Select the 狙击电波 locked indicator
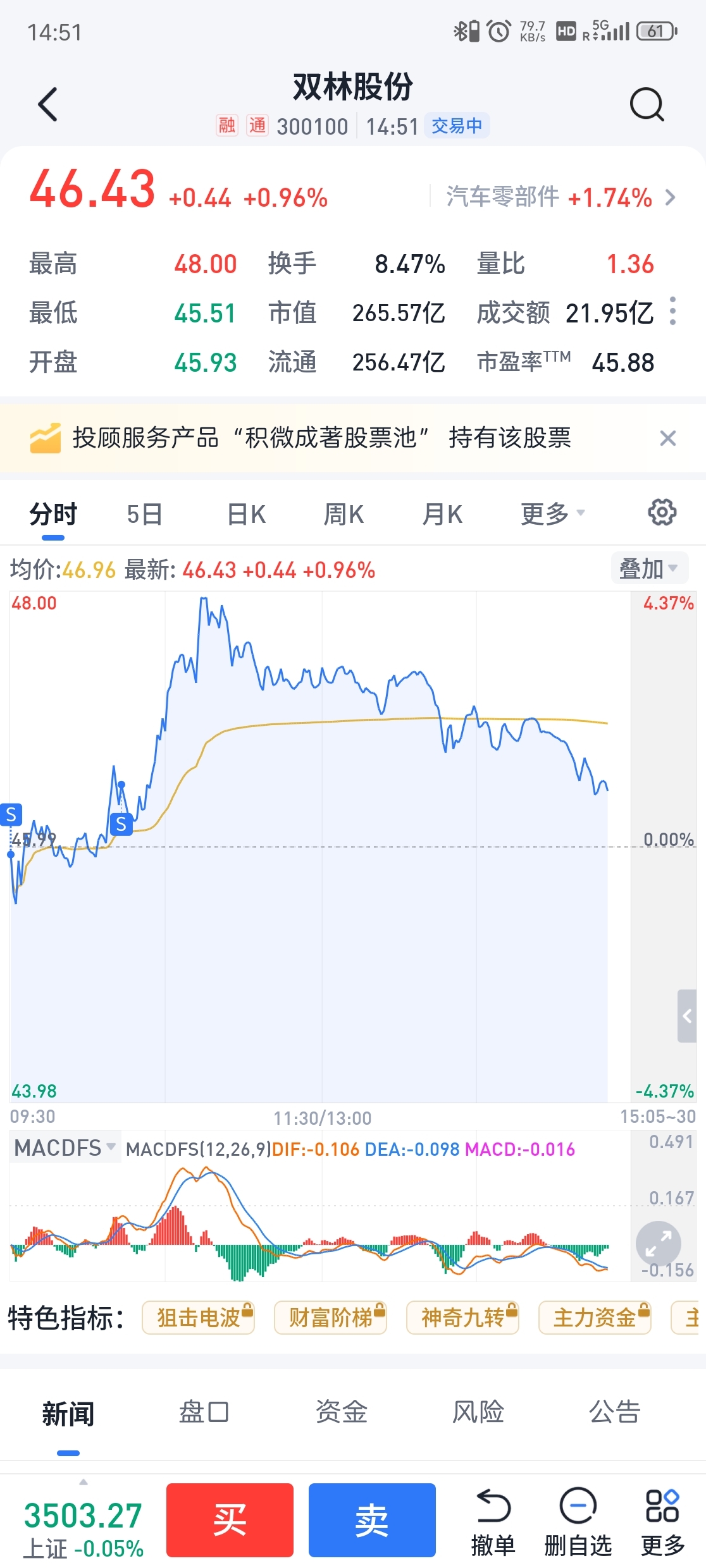 [x=199, y=1318]
